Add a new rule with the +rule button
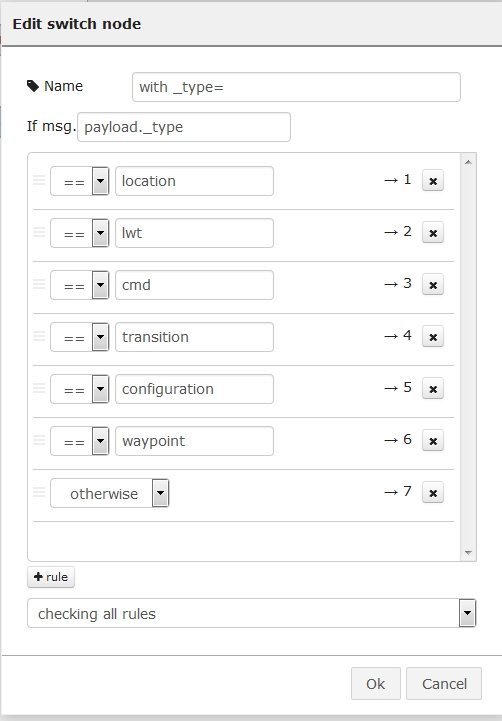 tap(51, 577)
